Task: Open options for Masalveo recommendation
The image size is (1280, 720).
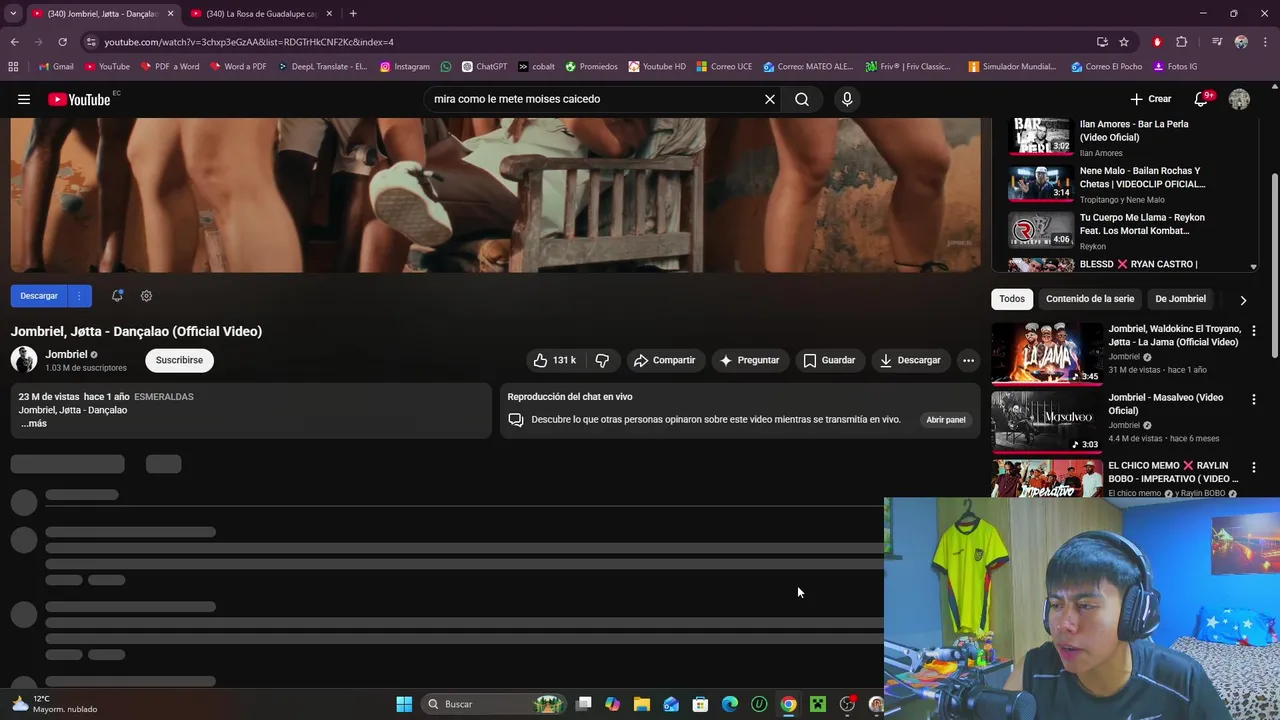Action: coord(1253,399)
